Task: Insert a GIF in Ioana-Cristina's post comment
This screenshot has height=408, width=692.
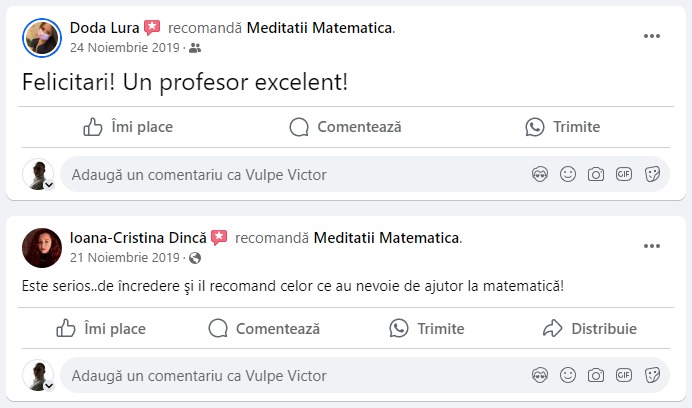Action: pyautogui.click(x=624, y=376)
